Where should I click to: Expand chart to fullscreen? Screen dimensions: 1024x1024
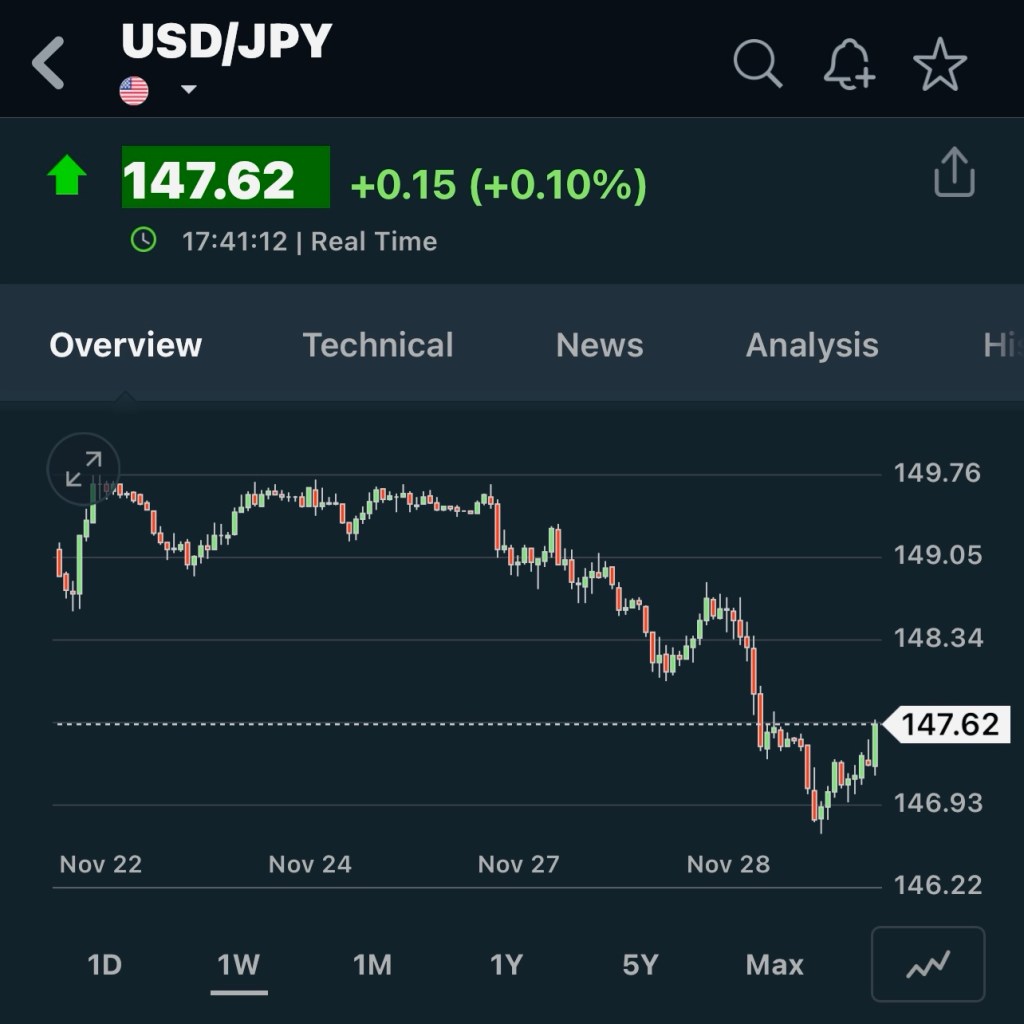coord(83,468)
